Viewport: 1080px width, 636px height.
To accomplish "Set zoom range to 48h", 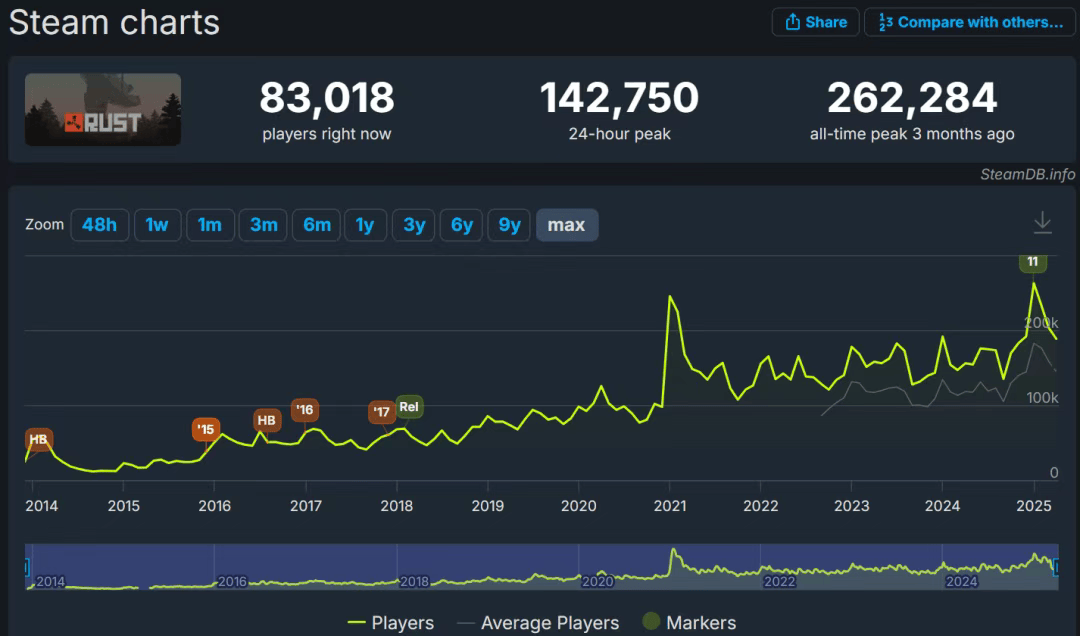I will click(99, 225).
